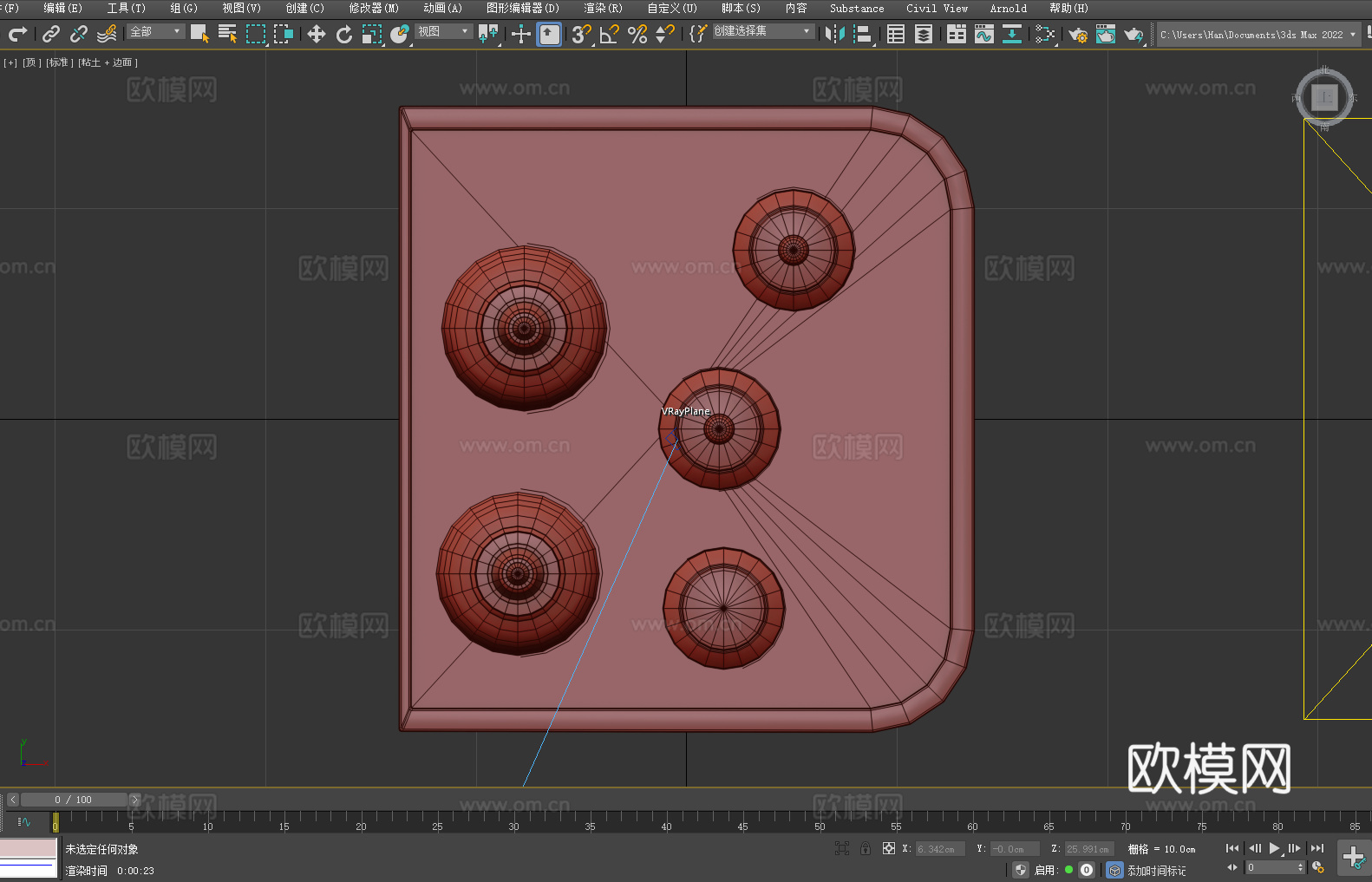Click the Use Pivot Point Center icon
1372x882 pixels.
coord(489,34)
